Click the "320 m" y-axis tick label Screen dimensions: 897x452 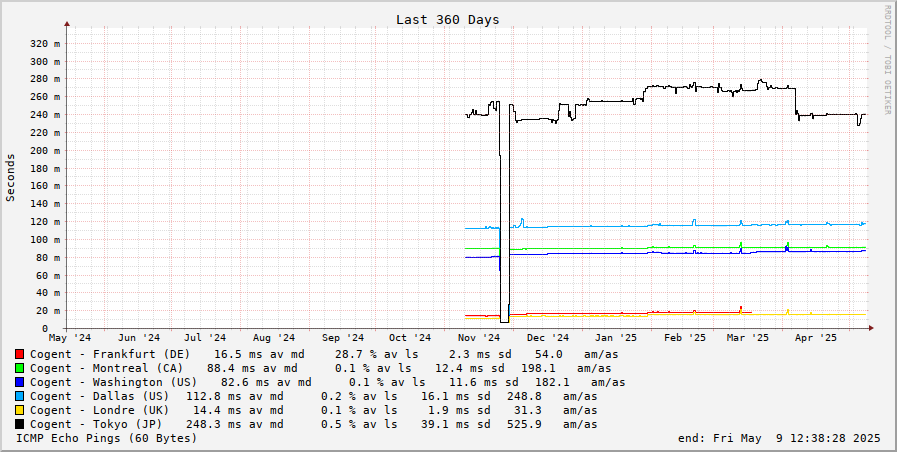[x=46, y=43]
